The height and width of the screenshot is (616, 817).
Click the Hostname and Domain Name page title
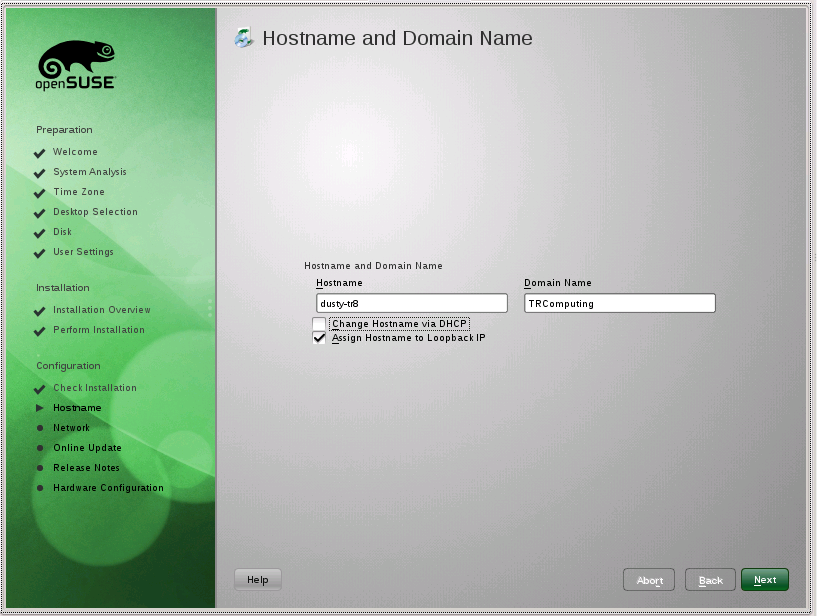397,38
